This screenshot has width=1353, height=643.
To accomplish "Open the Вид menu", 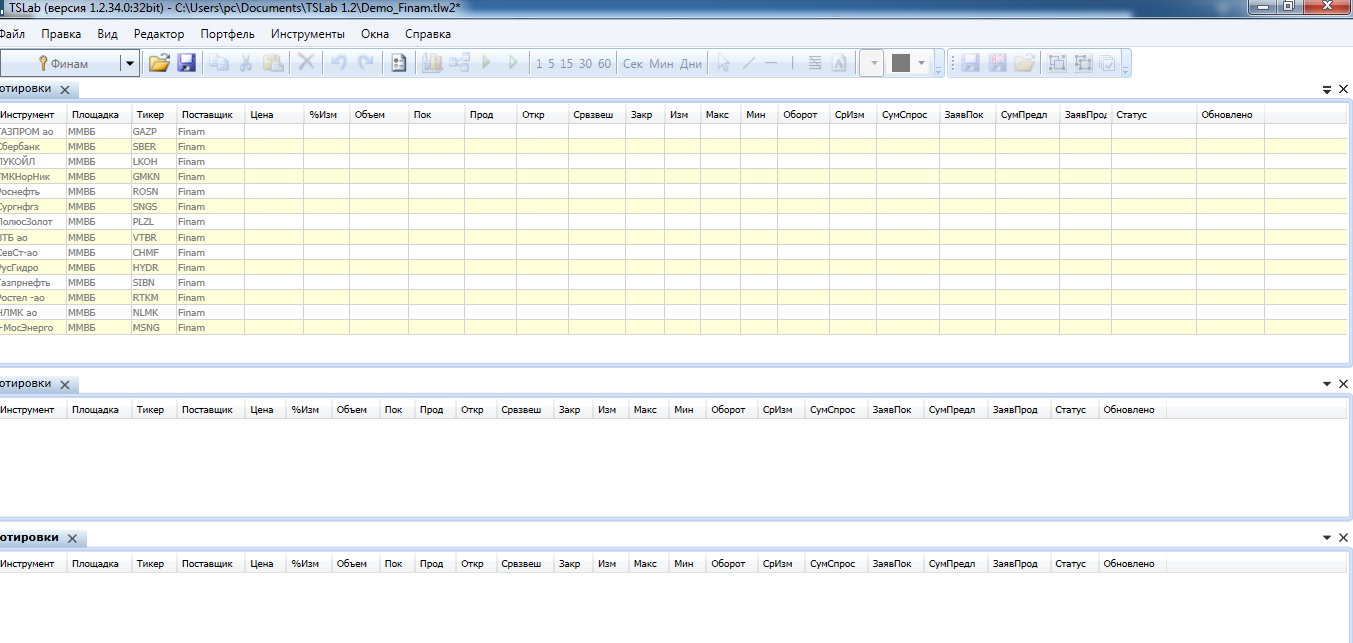I will point(108,34).
